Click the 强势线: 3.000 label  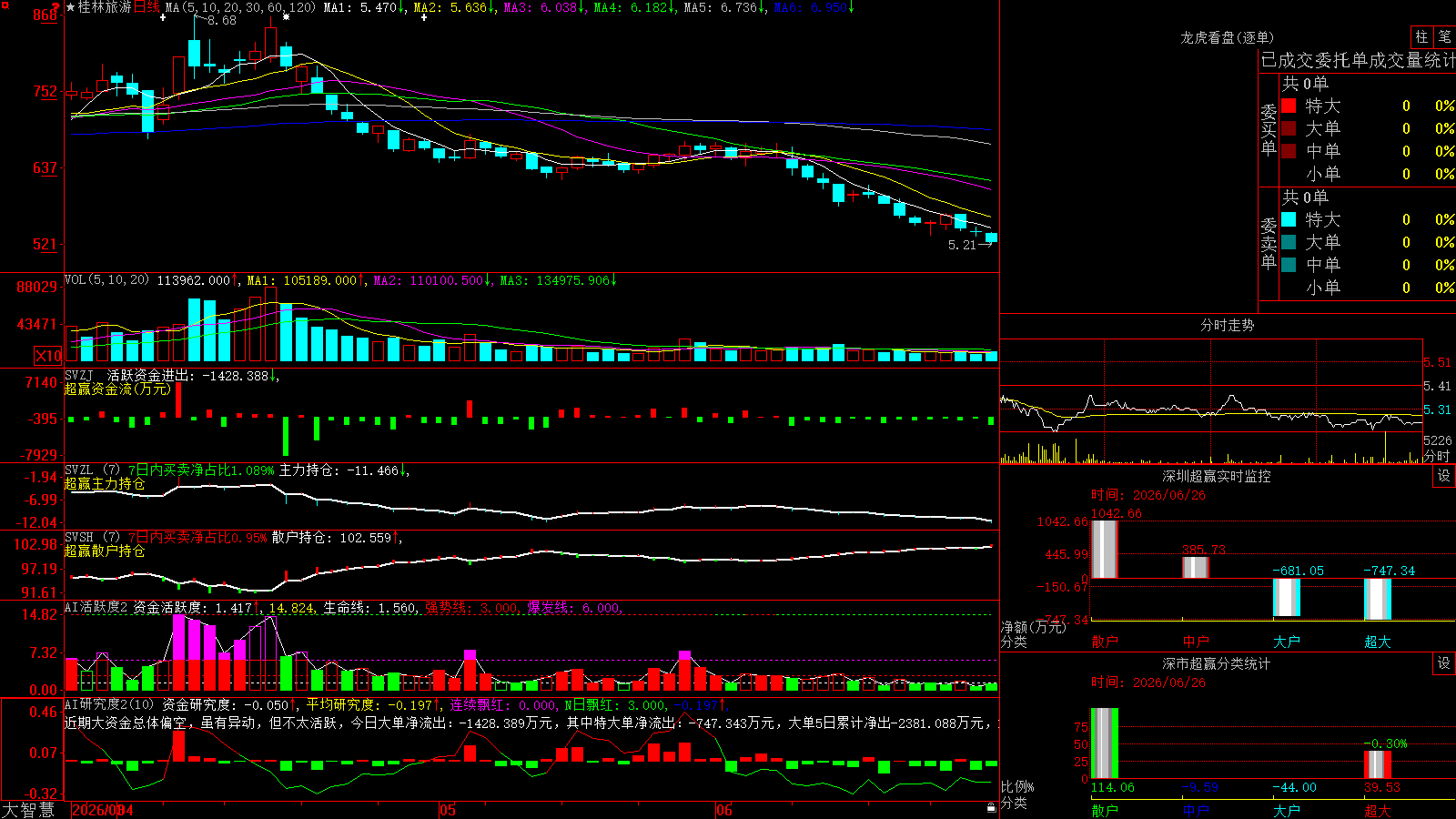point(471,608)
